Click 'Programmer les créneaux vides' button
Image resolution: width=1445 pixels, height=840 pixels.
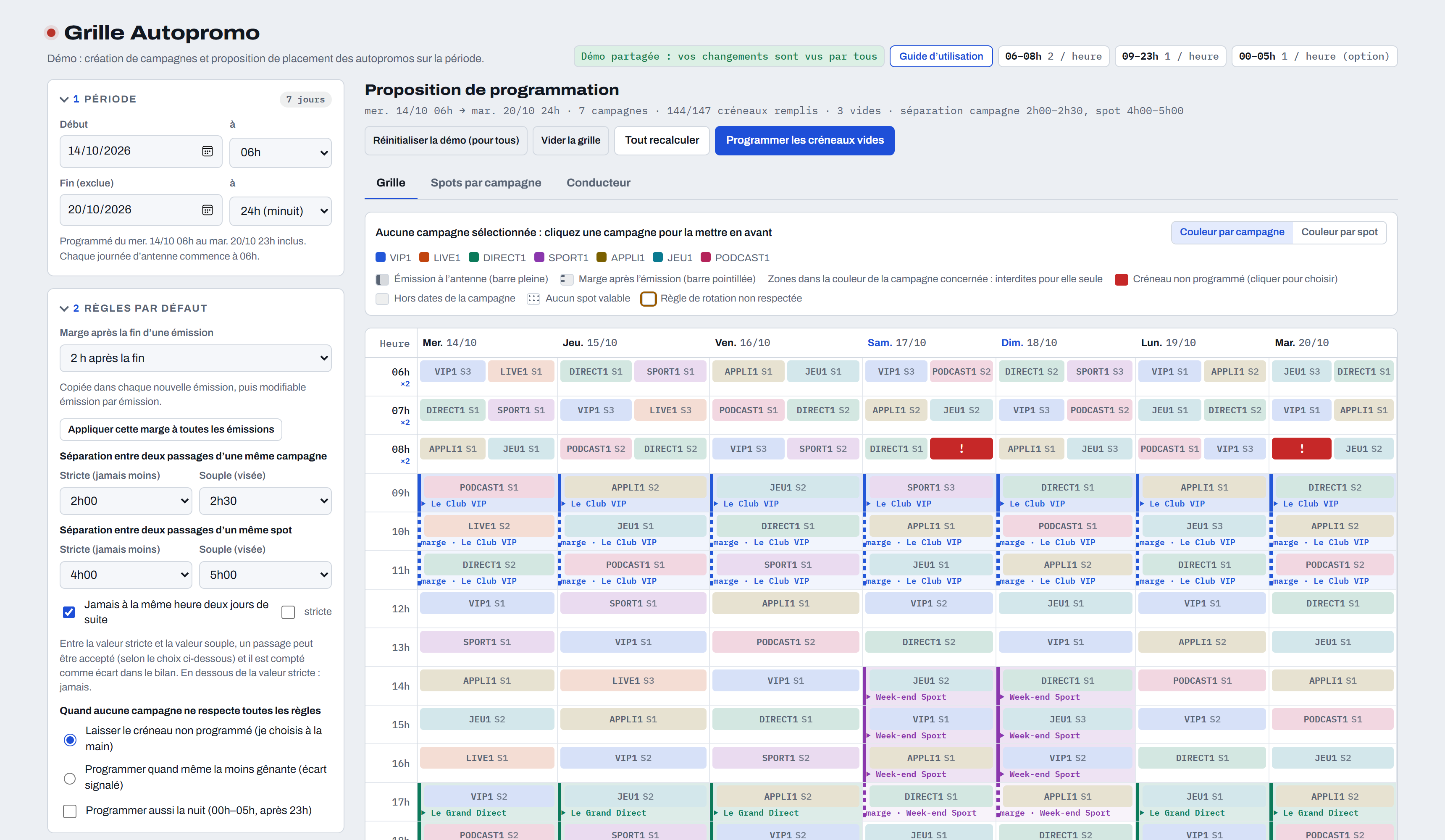click(x=804, y=140)
